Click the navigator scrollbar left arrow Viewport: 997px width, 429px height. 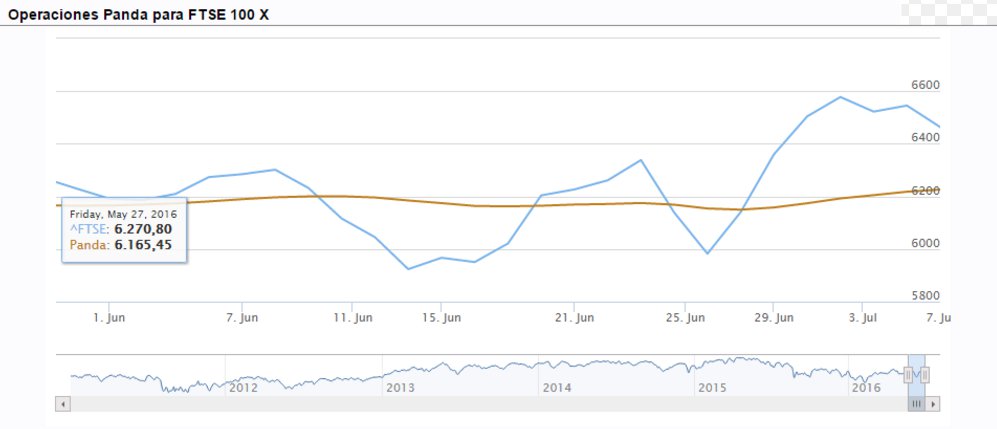pyautogui.click(x=63, y=404)
